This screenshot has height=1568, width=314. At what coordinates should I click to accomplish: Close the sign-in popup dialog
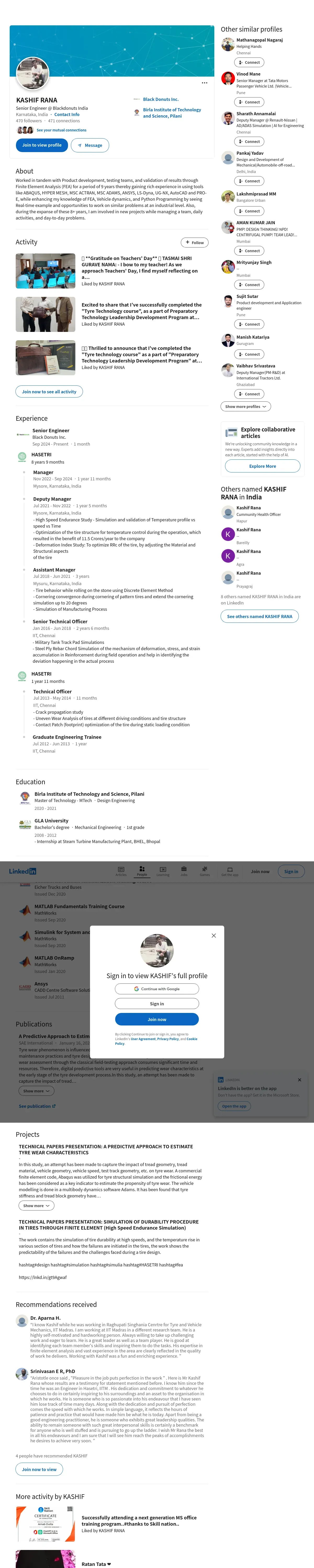214,936
